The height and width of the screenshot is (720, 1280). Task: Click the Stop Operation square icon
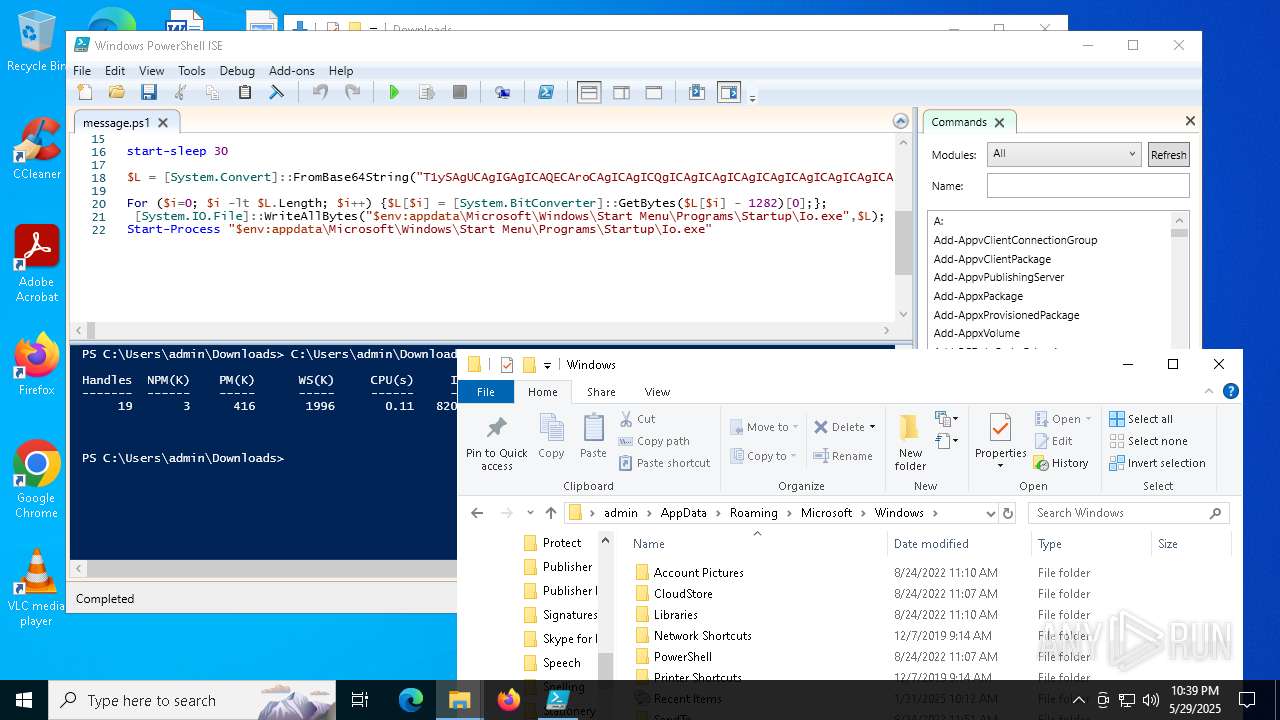click(x=460, y=92)
